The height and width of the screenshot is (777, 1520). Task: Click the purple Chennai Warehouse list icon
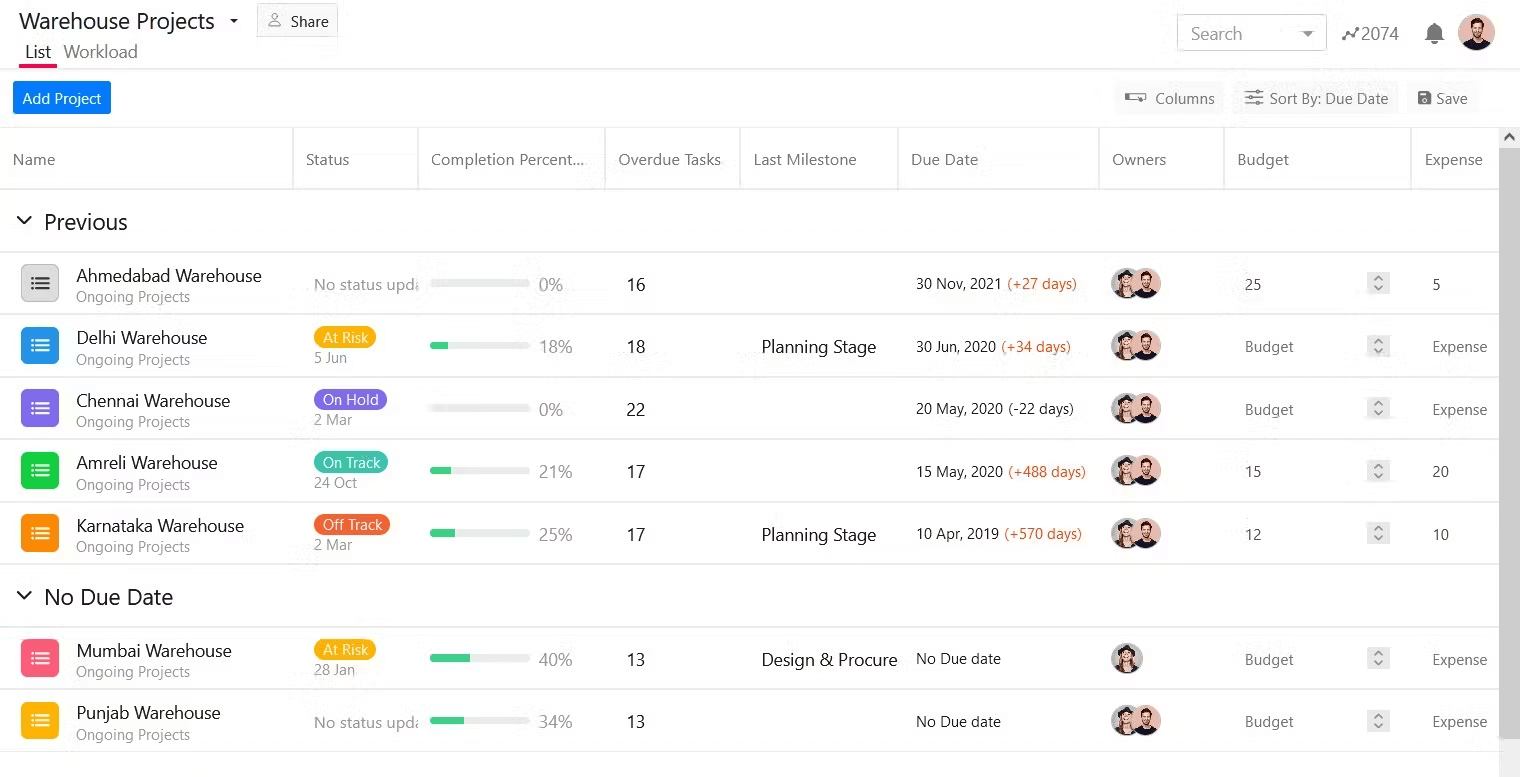(x=40, y=408)
